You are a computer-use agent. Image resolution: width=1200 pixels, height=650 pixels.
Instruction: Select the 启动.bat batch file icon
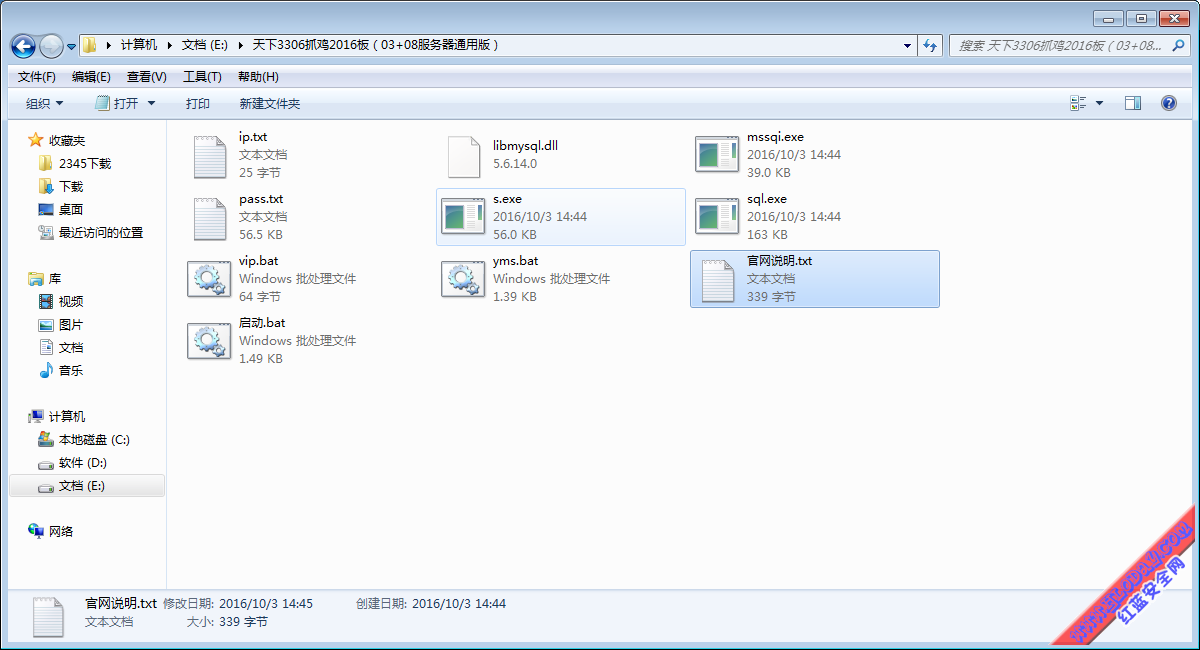point(209,341)
